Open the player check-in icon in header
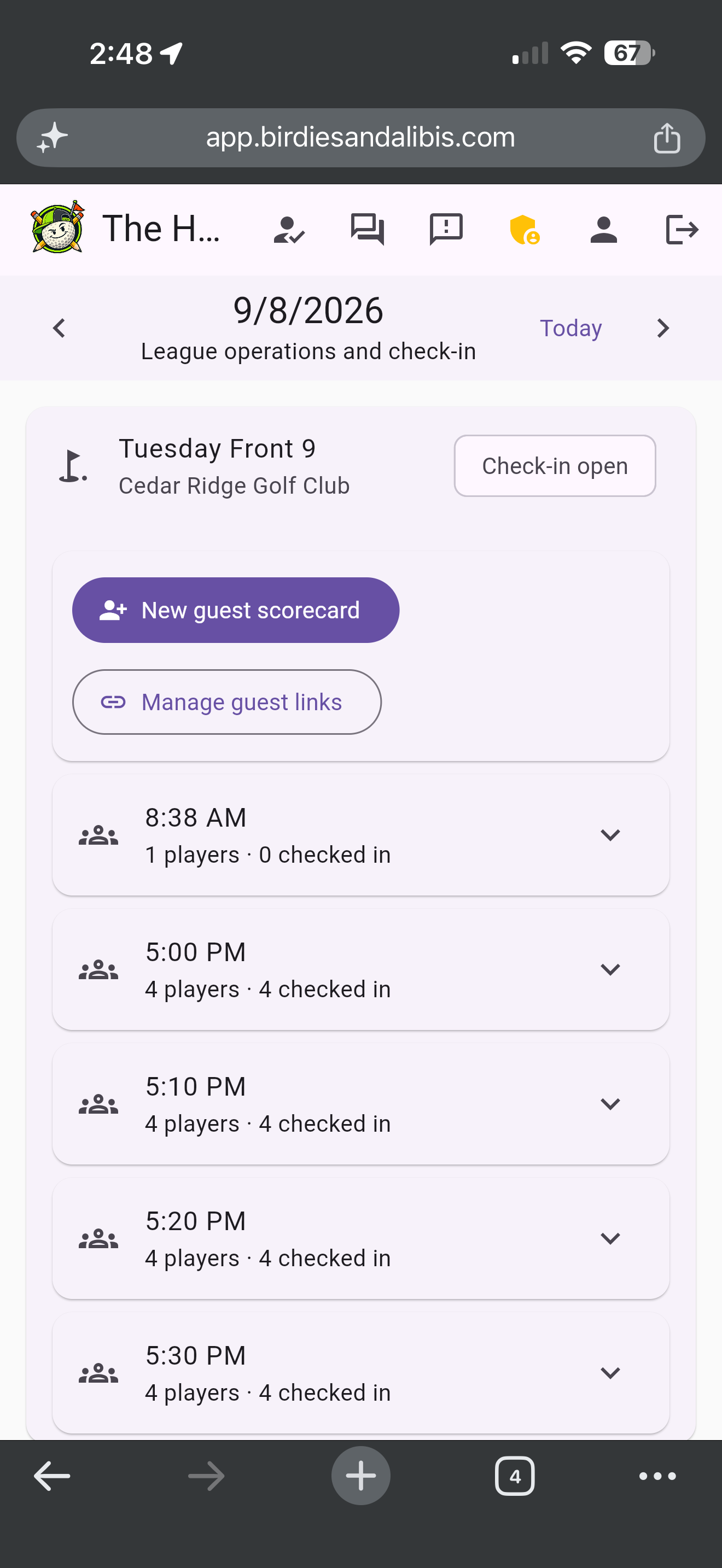The width and height of the screenshot is (722, 1568). [289, 230]
